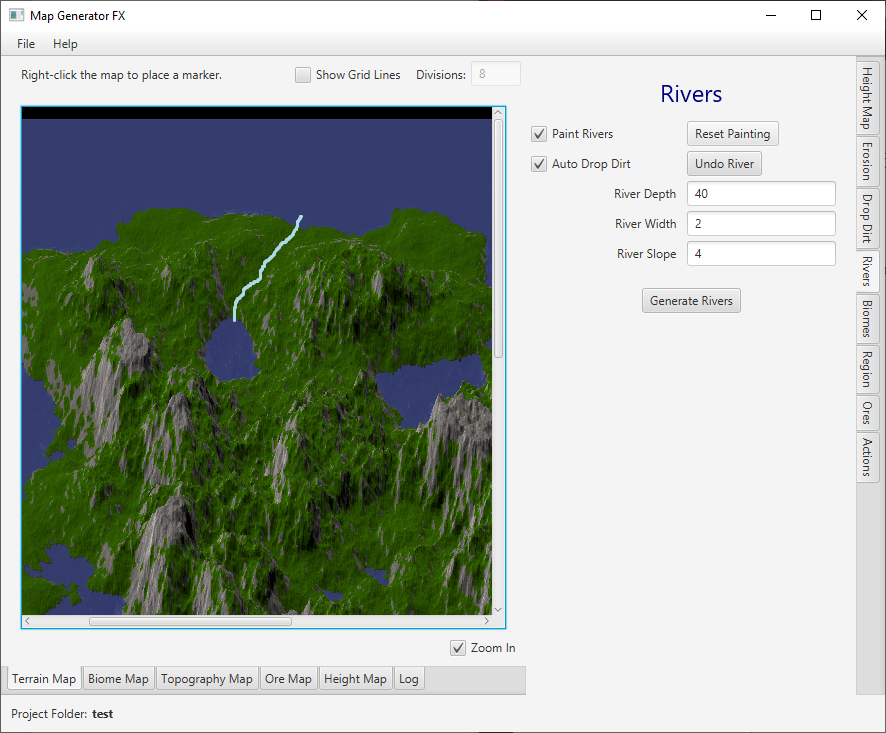Focus the River Slope input box
Image resolution: width=886 pixels, height=733 pixels.
760,254
